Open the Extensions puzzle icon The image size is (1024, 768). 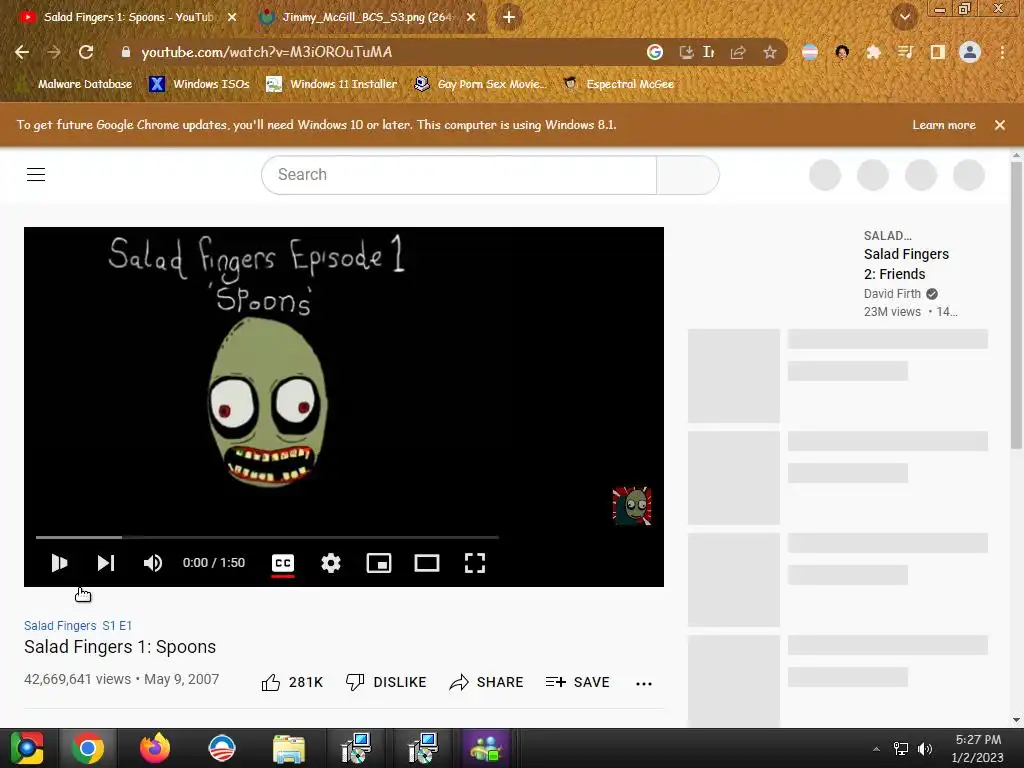pyautogui.click(x=873, y=52)
